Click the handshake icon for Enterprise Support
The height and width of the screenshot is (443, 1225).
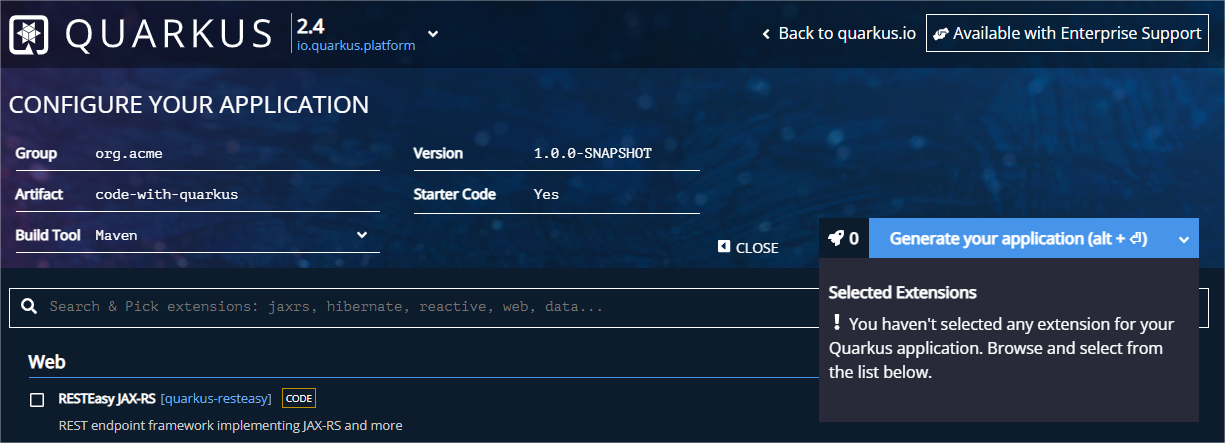pos(941,33)
